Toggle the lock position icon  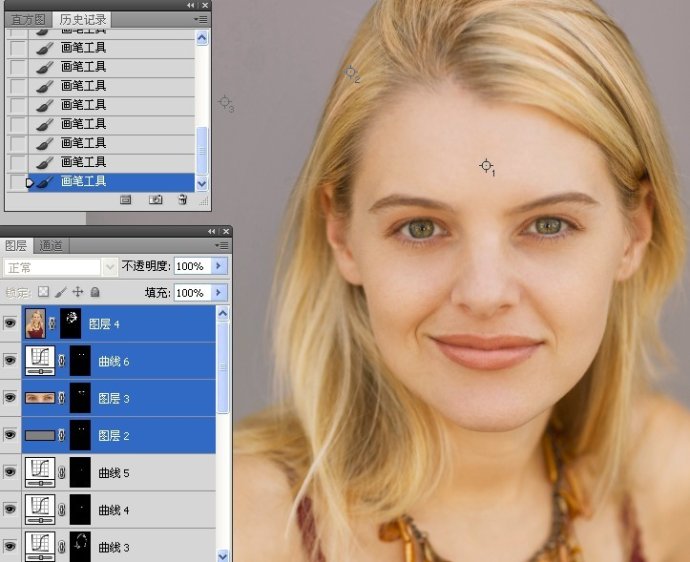pos(78,292)
